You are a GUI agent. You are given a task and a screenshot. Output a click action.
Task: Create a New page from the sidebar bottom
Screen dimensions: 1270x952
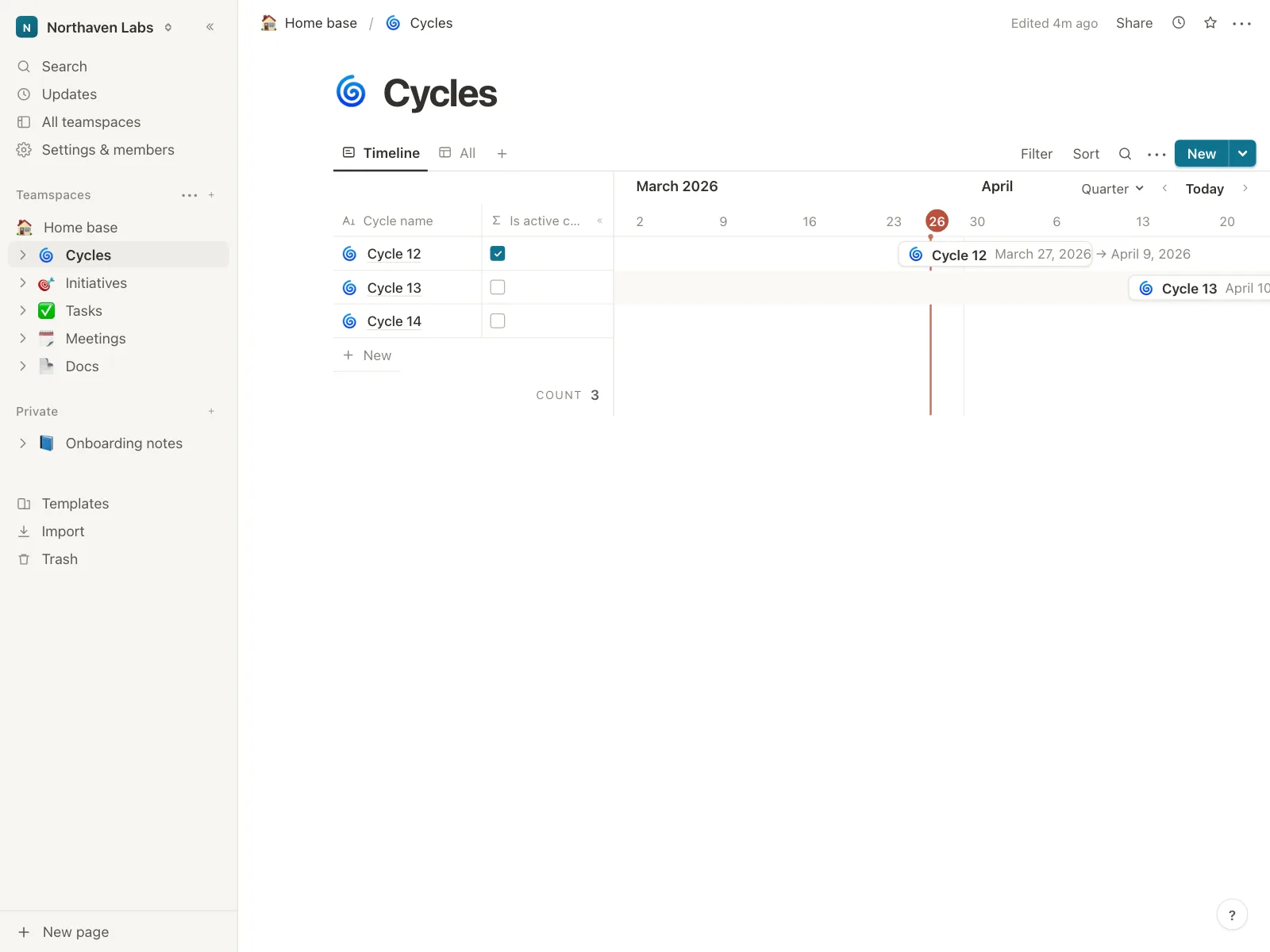(75, 932)
